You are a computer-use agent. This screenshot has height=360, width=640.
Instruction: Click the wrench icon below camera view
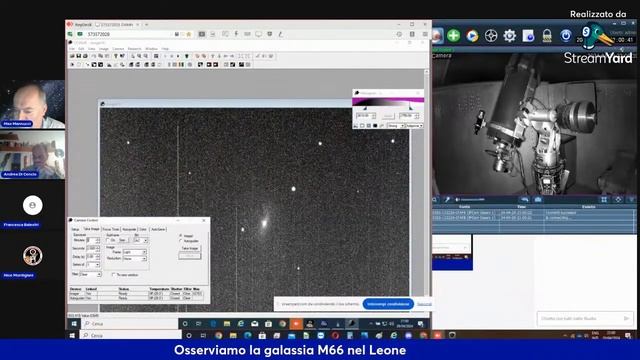tap(447, 200)
